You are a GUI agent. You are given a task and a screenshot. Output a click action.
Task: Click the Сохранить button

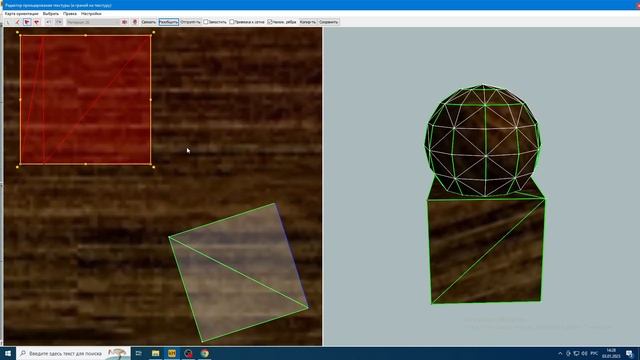tap(329, 22)
